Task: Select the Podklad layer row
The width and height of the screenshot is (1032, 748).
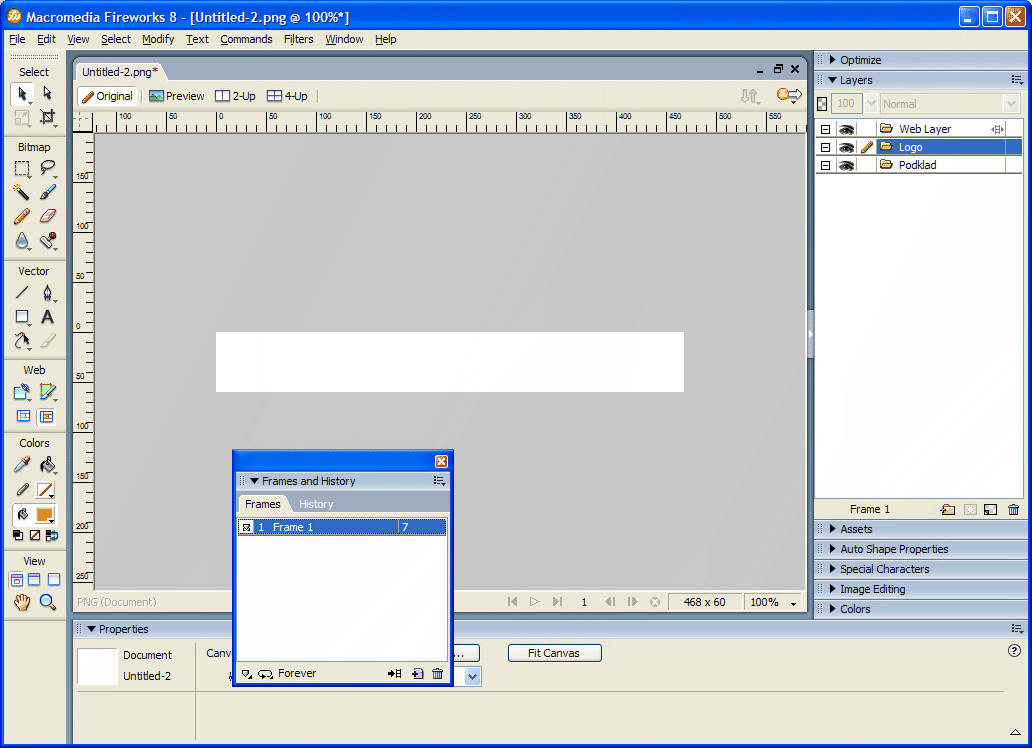Action: click(918, 165)
